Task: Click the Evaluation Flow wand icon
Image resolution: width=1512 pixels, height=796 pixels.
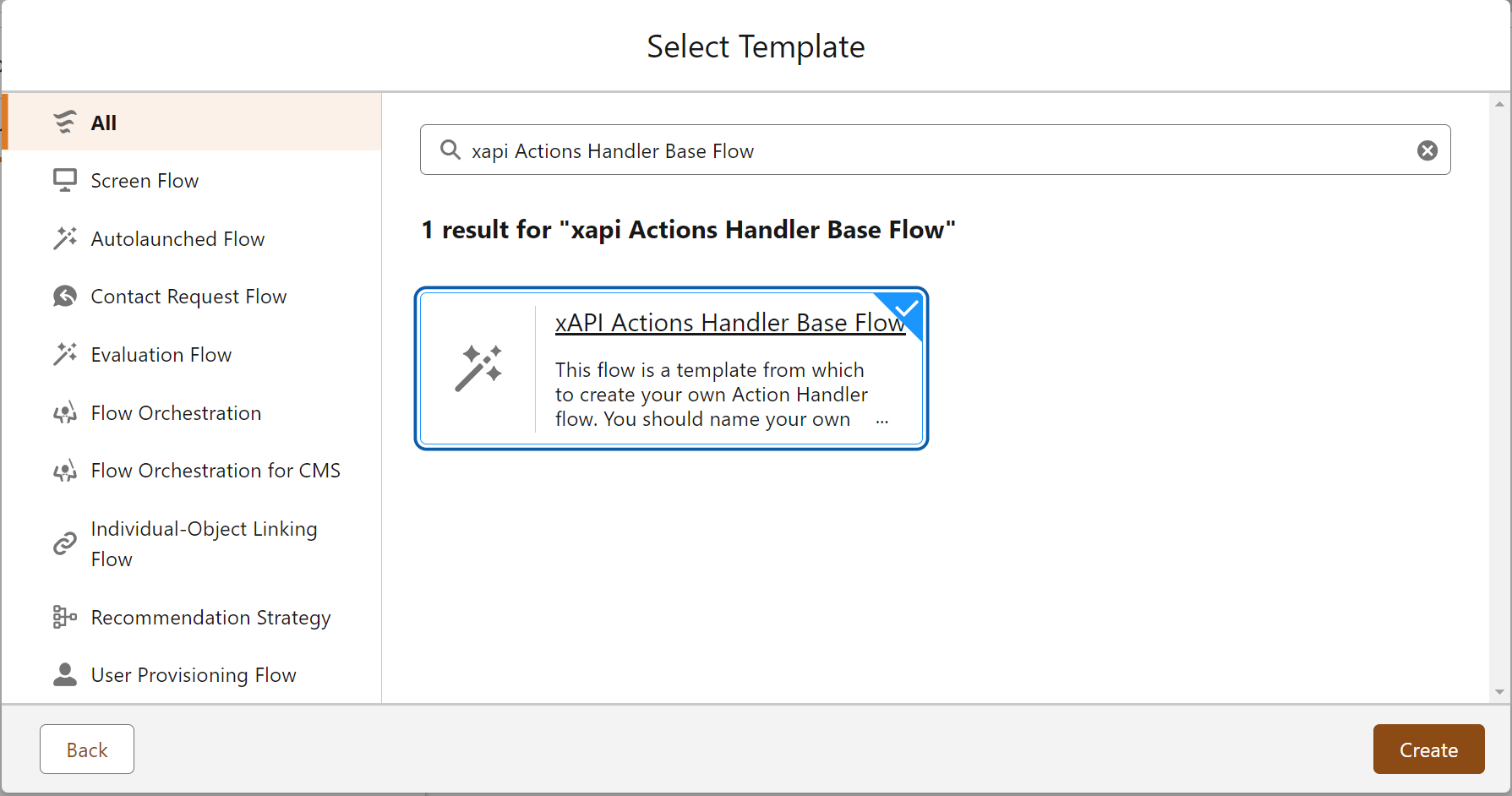Action: (x=65, y=355)
